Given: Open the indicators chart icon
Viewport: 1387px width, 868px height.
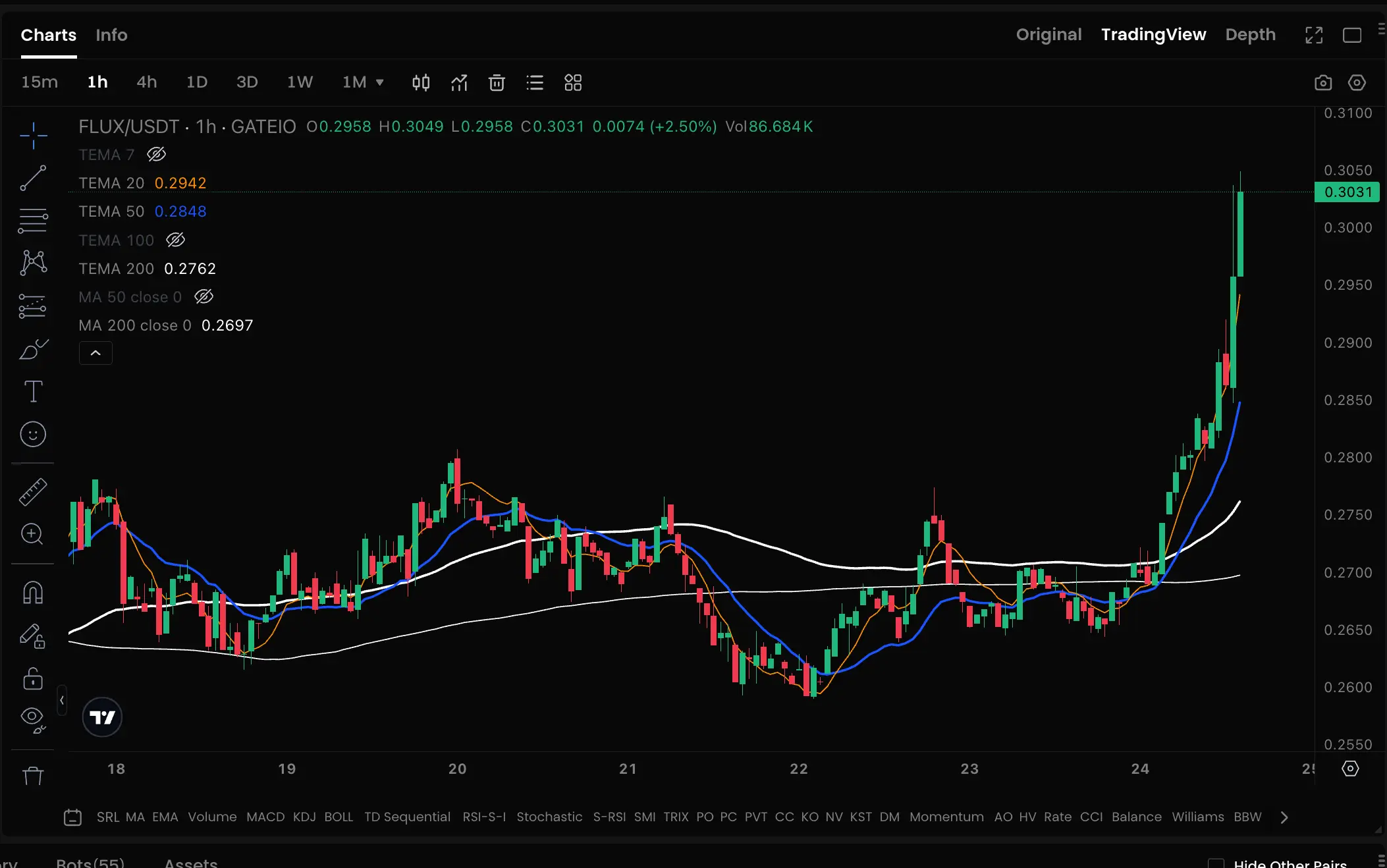Looking at the screenshot, I should pos(459,82).
